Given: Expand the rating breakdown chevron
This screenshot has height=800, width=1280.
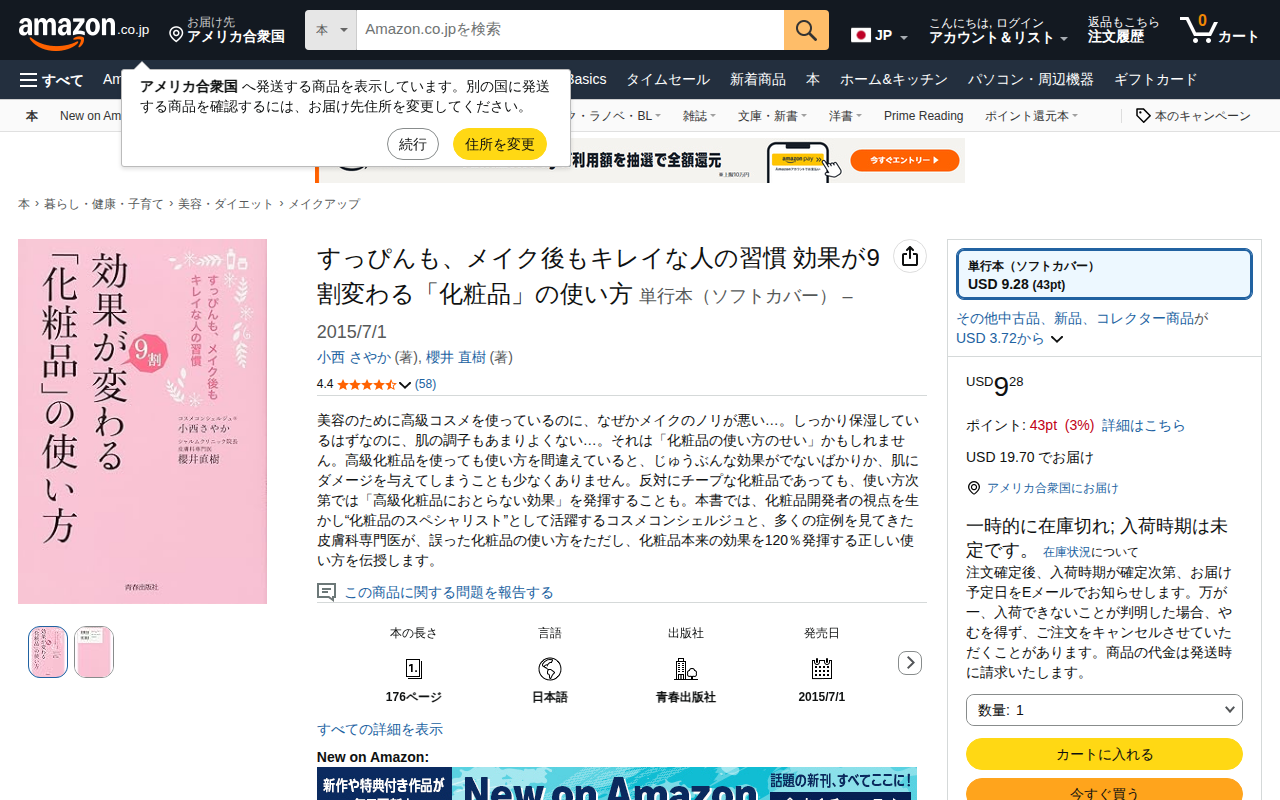Looking at the screenshot, I should (405, 385).
